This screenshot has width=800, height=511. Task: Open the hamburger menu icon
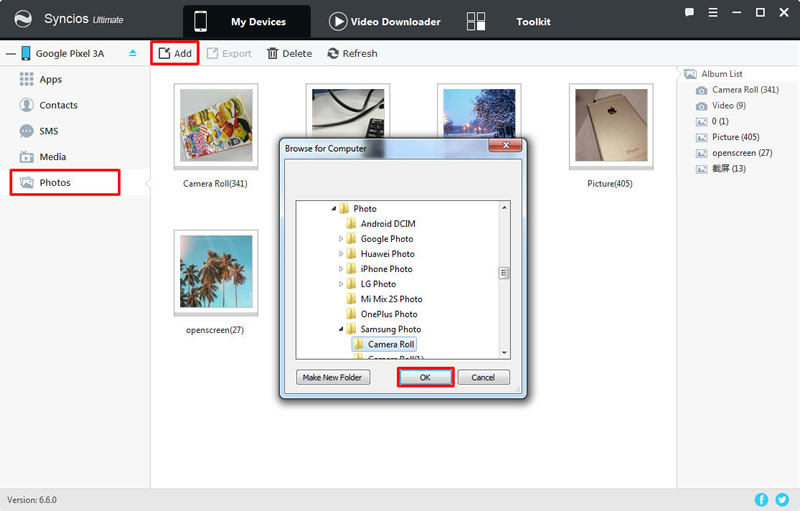tap(713, 12)
